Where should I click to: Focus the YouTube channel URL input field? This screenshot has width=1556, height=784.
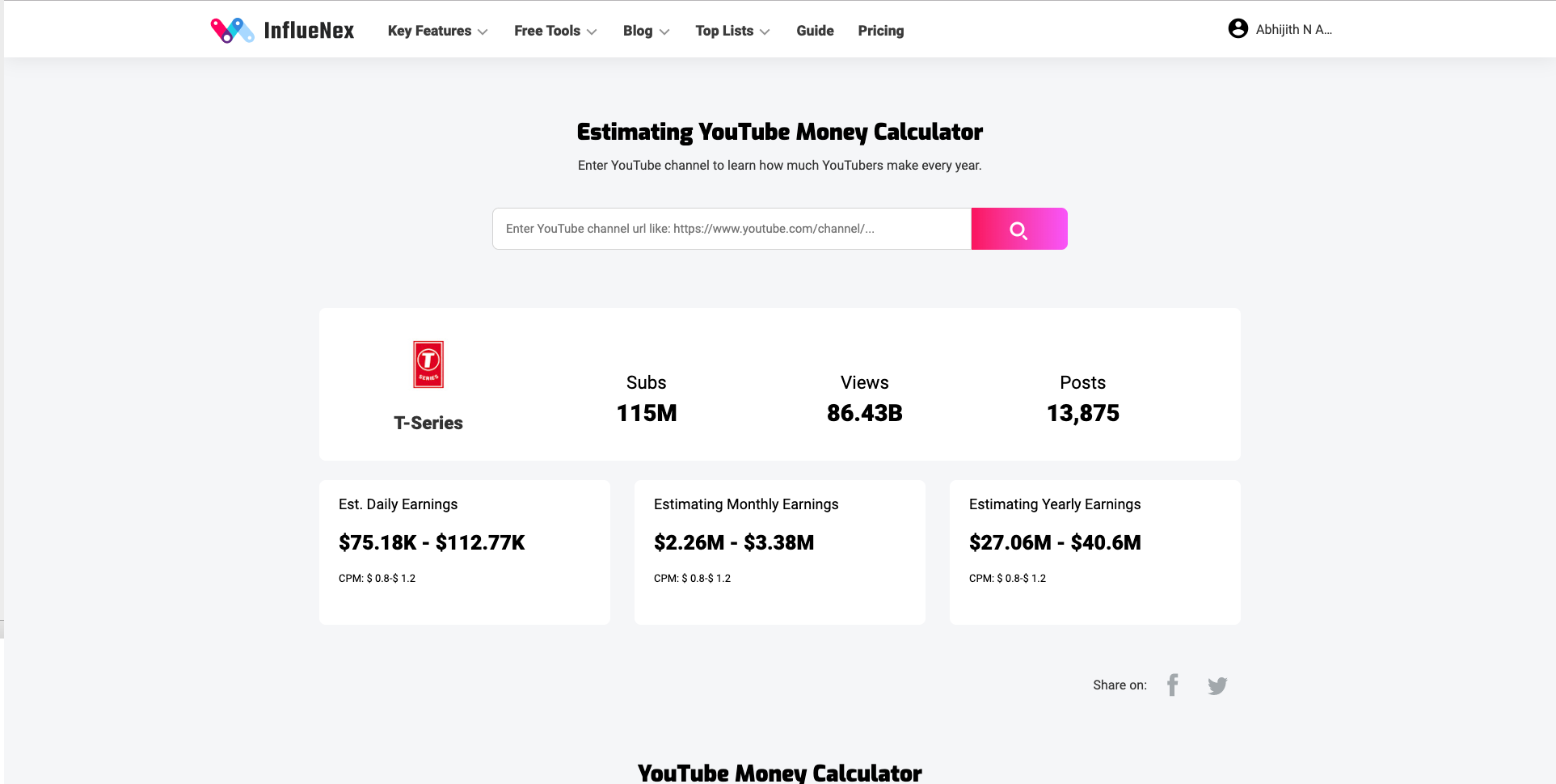click(x=731, y=229)
